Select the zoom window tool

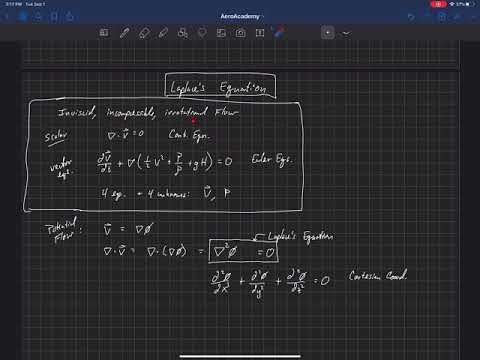click(x=104, y=33)
